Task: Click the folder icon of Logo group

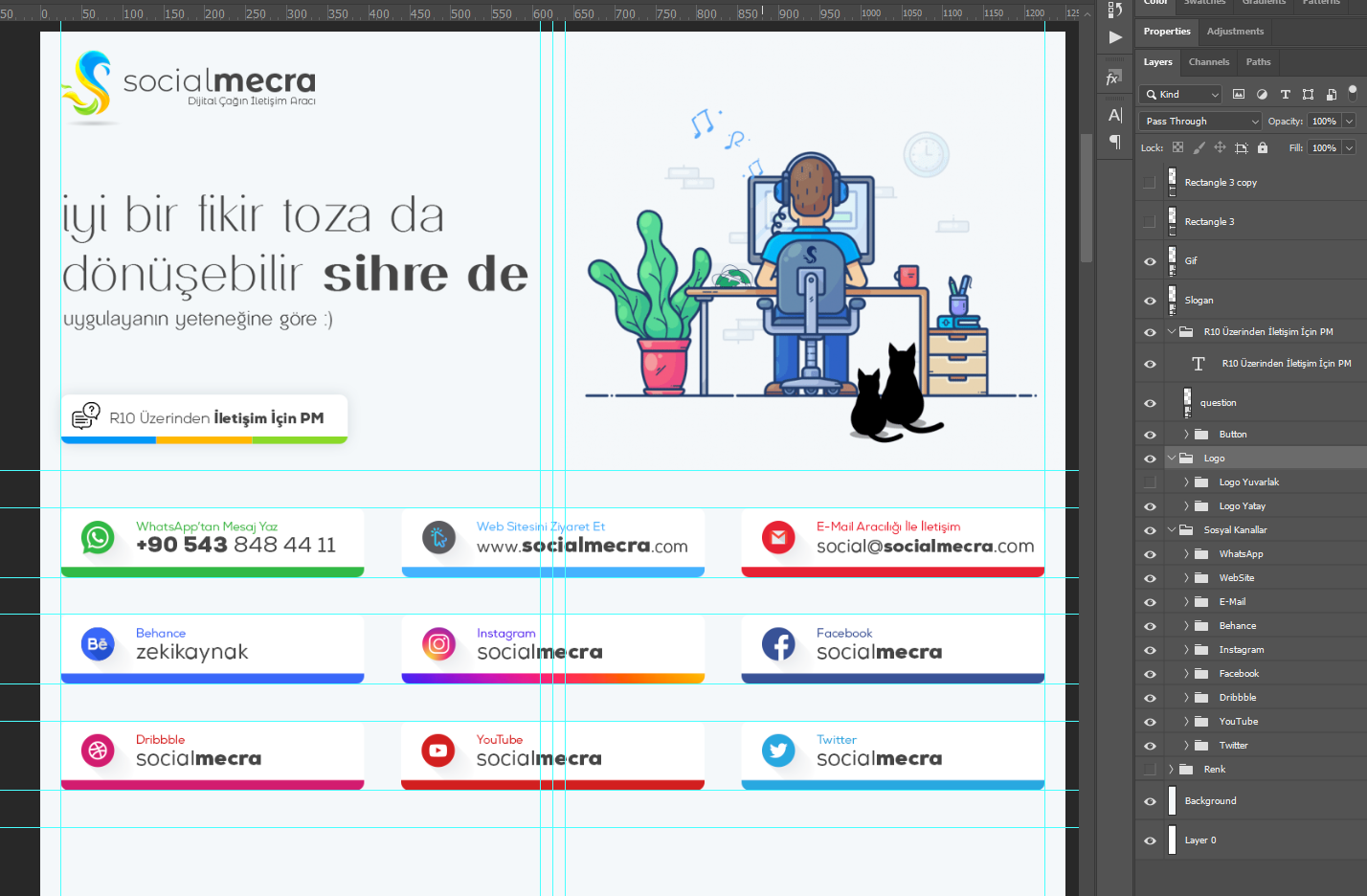Action: point(1186,459)
